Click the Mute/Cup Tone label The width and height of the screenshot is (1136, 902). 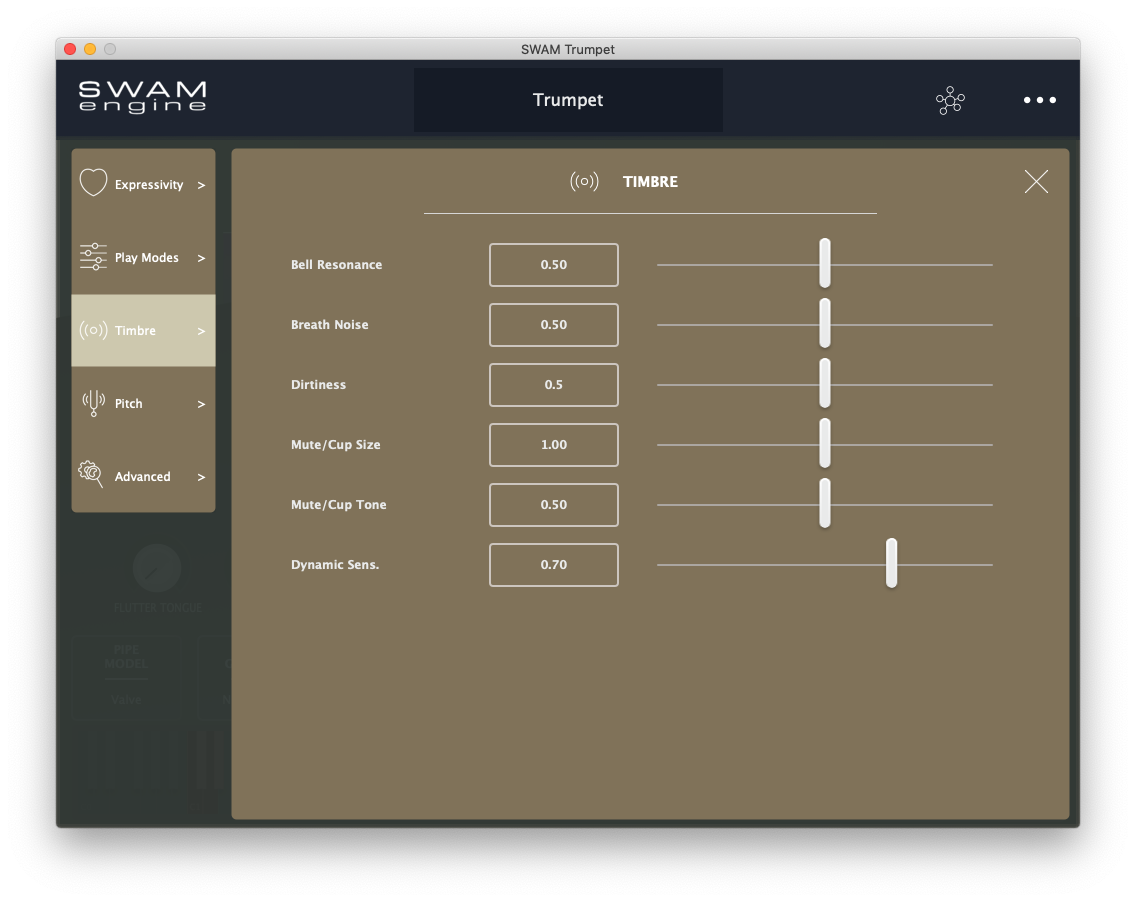[x=338, y=505]
